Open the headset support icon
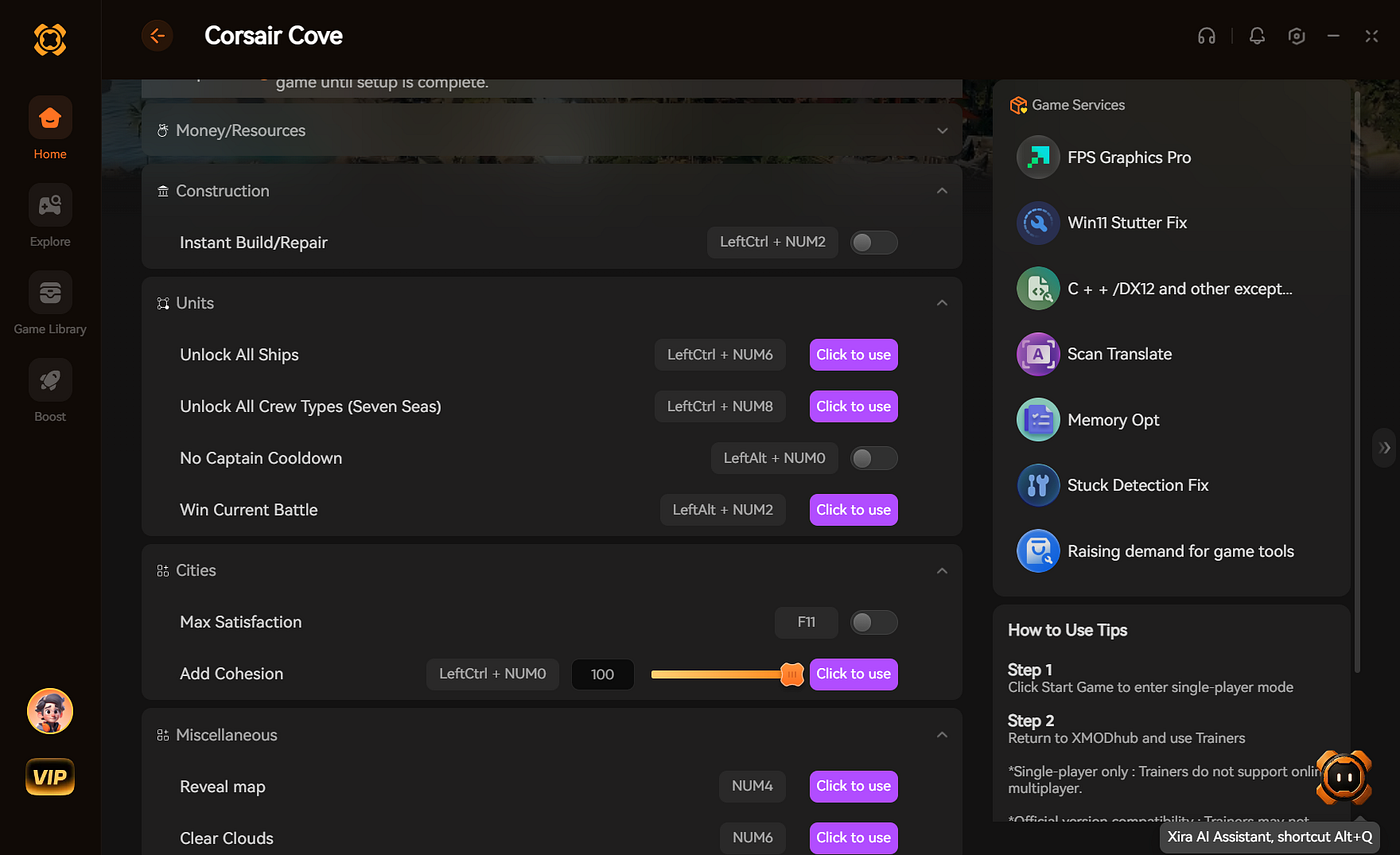The width and height of the screenshot is (1400, 855). (1207, 36)
